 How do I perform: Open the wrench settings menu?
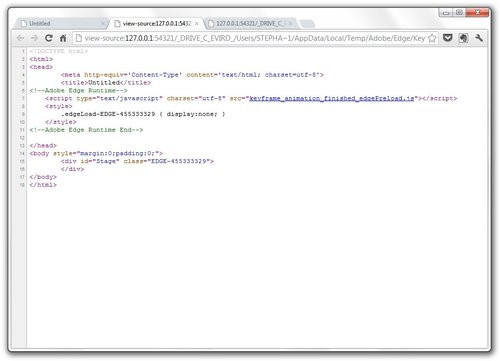tap(479, 38)
